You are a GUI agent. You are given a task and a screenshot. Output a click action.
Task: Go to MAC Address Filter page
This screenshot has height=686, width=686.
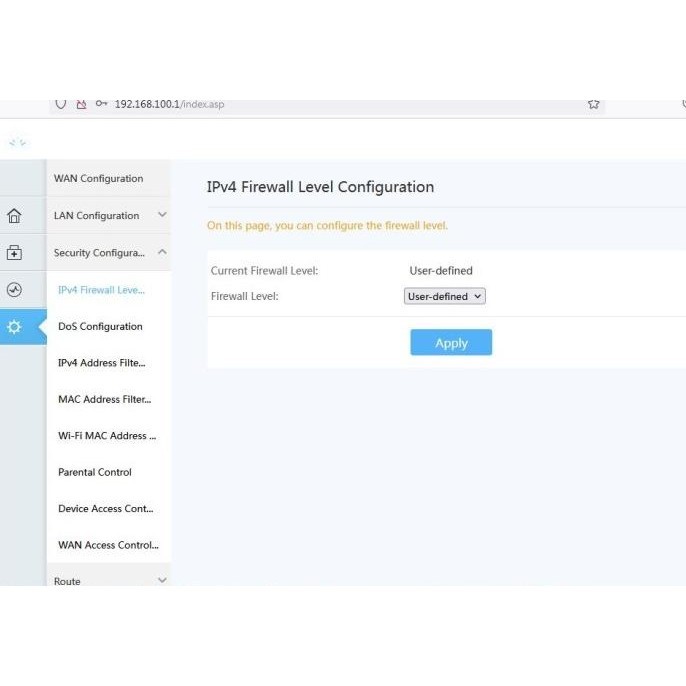(x=104, y=400)
